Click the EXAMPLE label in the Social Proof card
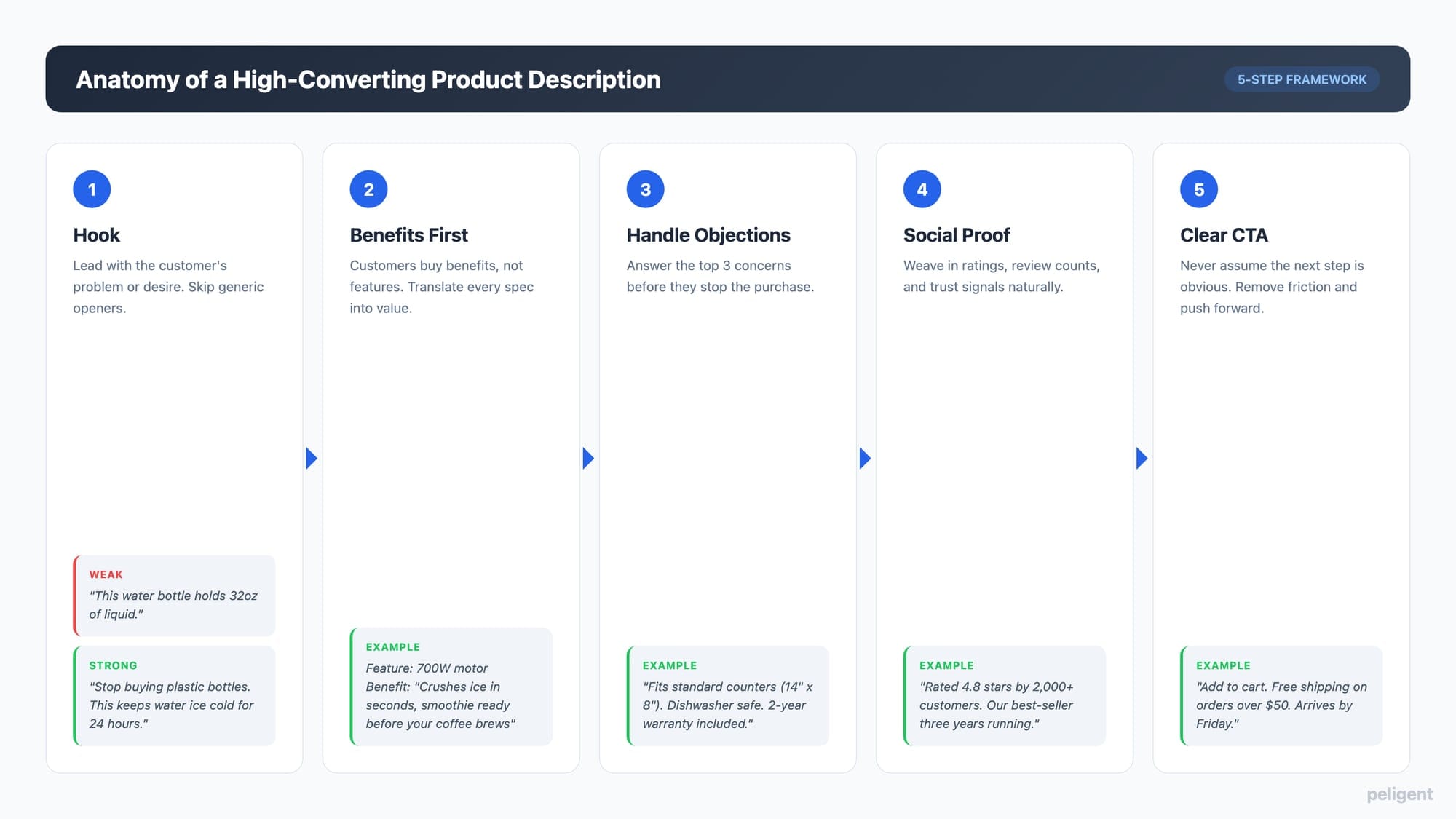Image resolution: width=1456 pixels, height=819 pixels. tap(946, 665)
